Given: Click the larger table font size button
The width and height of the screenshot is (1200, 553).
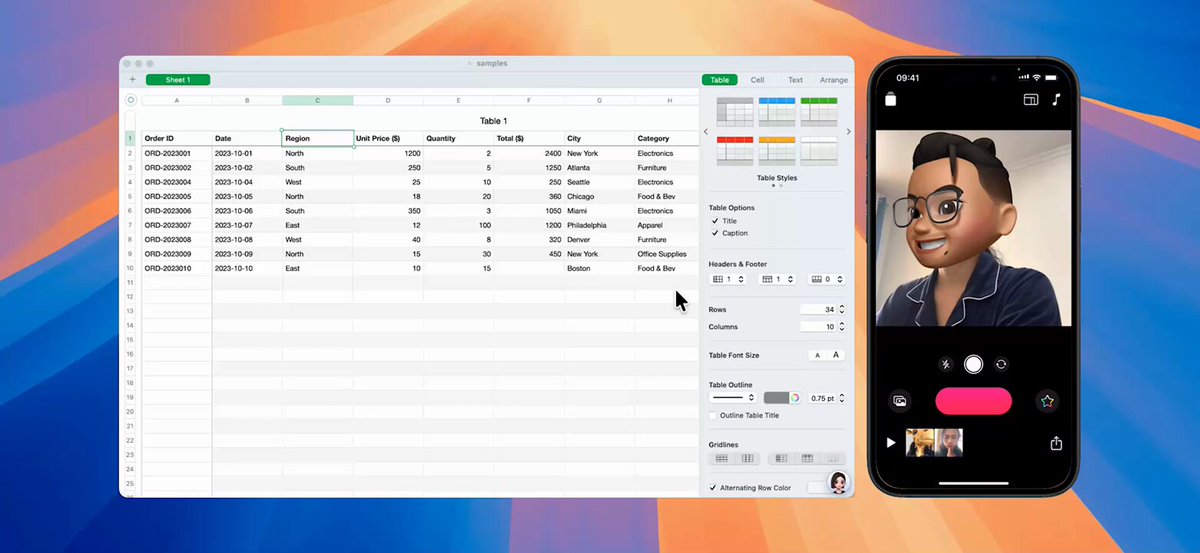Looking at the screenshot, I should tap(836, 355).
